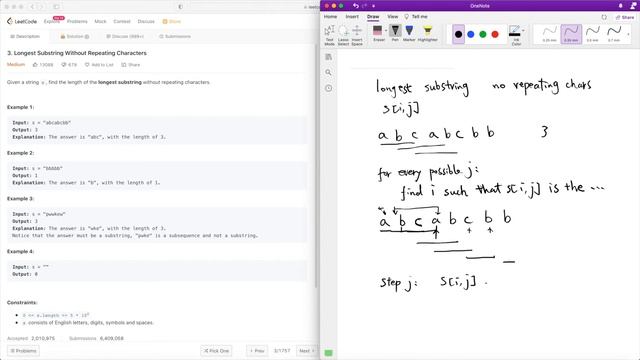Open the Draw ribbon tab
640x360 pixels.
(x=373, y=17)
